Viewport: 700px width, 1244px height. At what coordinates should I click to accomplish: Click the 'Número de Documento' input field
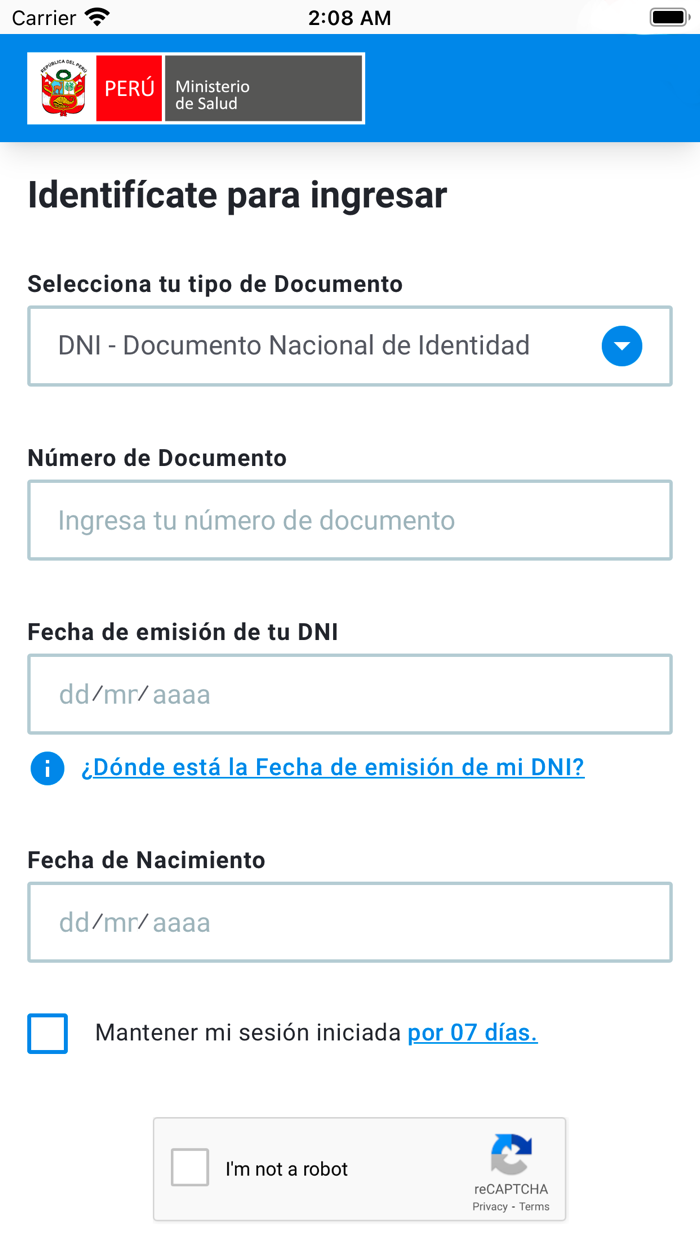click(350, 520)
